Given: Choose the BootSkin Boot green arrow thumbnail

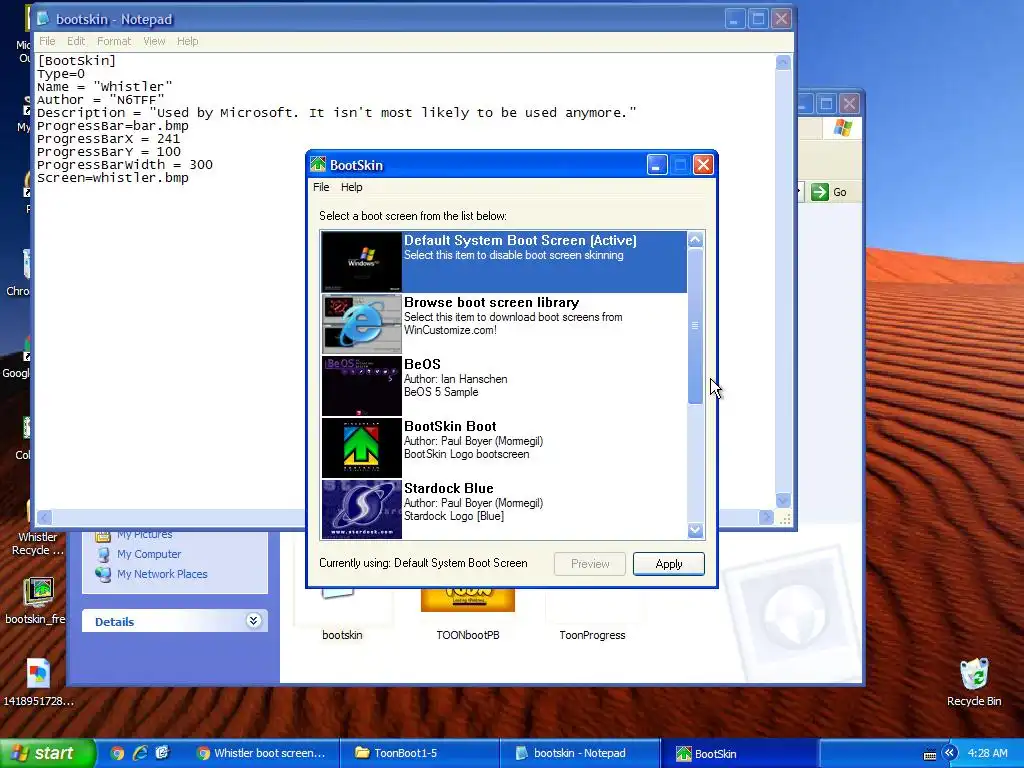Looking at the screenshot, I should (x=362, y=447).
